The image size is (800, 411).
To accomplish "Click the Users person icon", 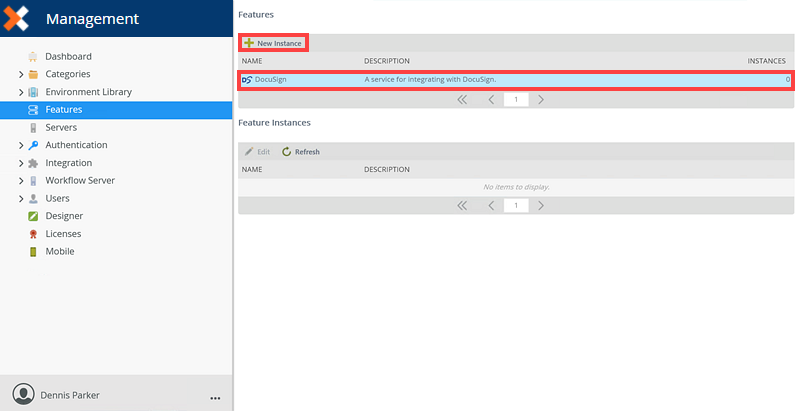I will pos(33,198).
